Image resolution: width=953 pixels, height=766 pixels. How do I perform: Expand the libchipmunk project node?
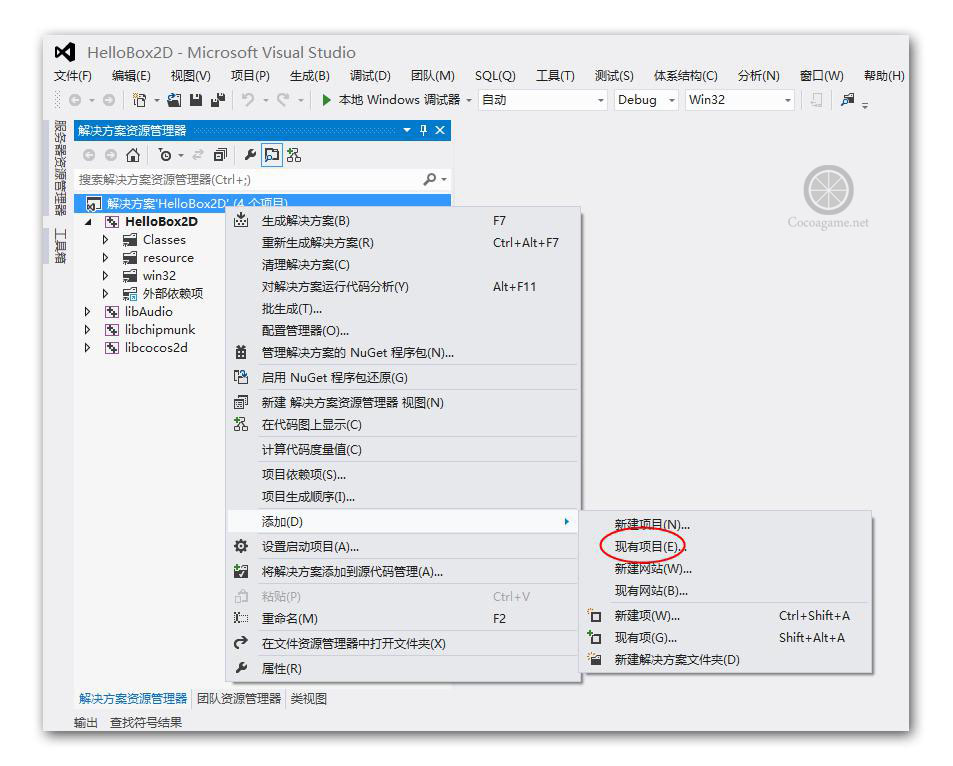(88, 330)
